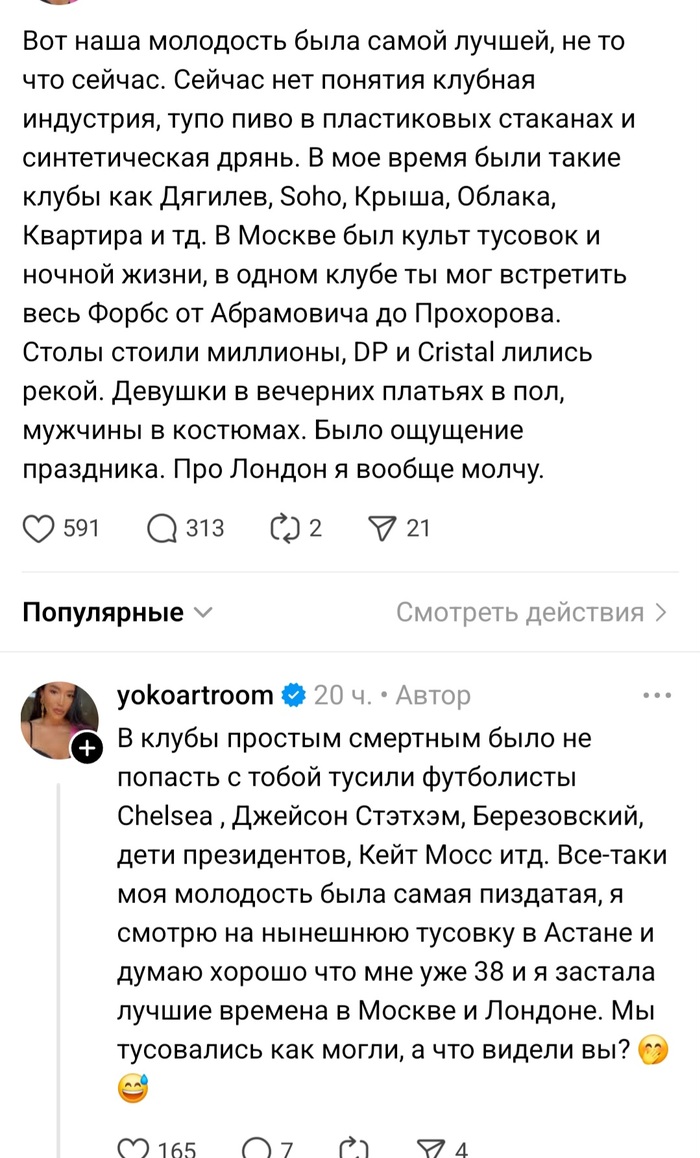This screenshot has width=700, height=1158.
Task: Open the three-dot menu on the reply
Action: click(x=658, y=694)
